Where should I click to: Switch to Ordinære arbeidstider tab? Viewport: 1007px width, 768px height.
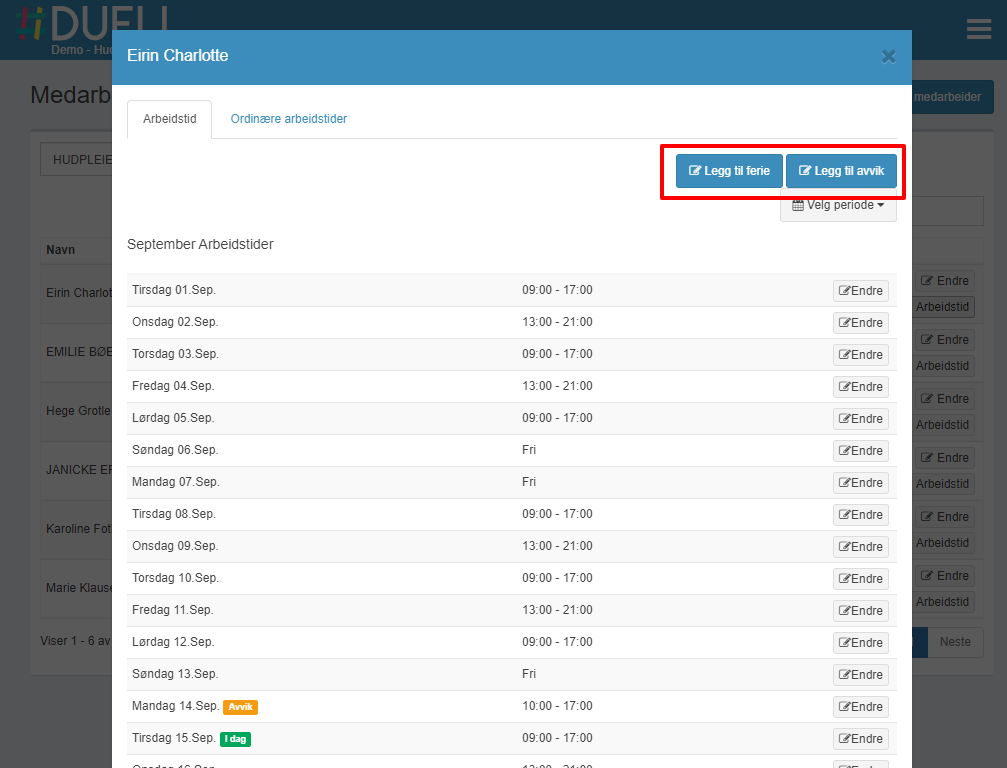288,119
